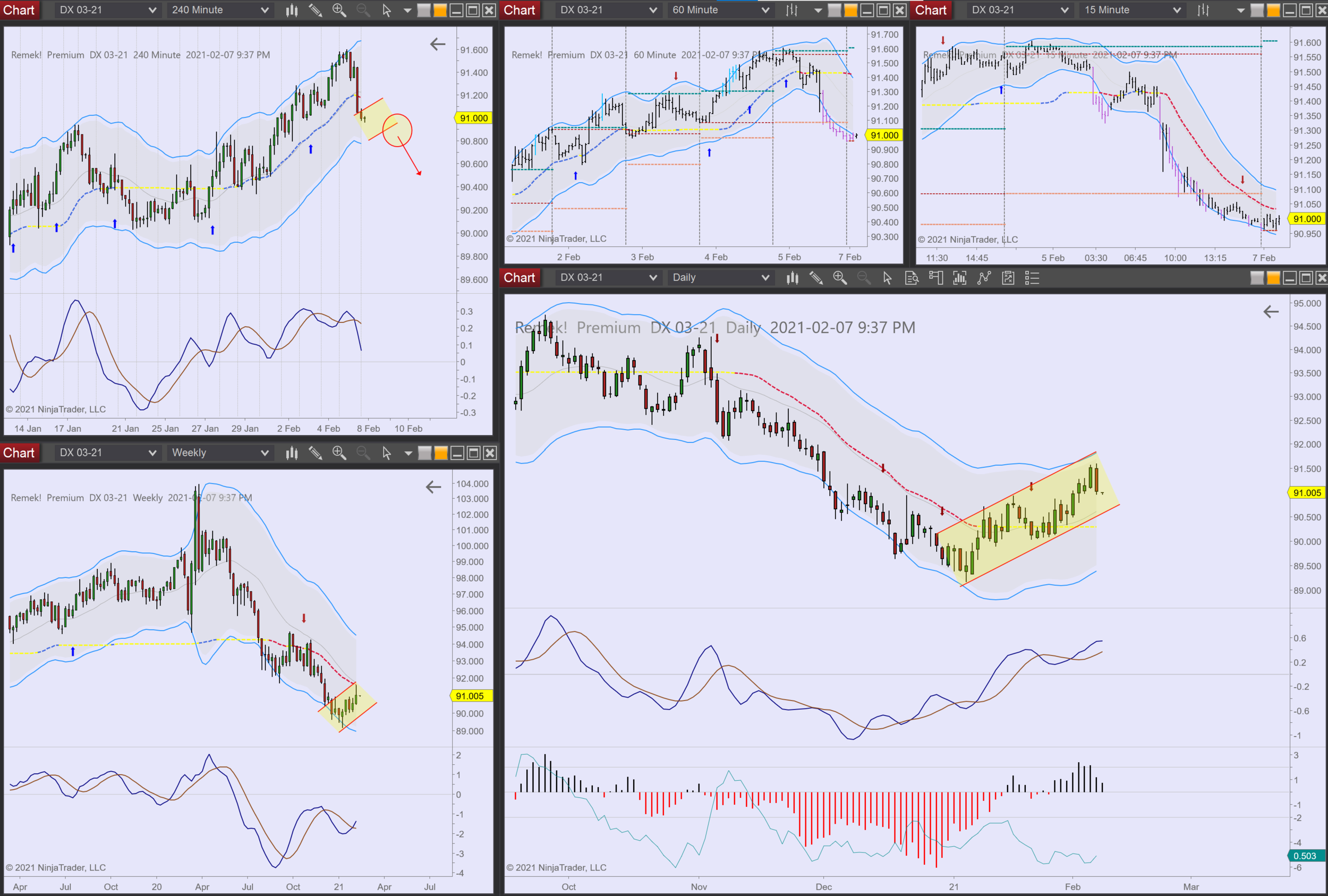
Task: Click Properties list icon in the Daily chart toolbar
Action: click(1032, 278)
